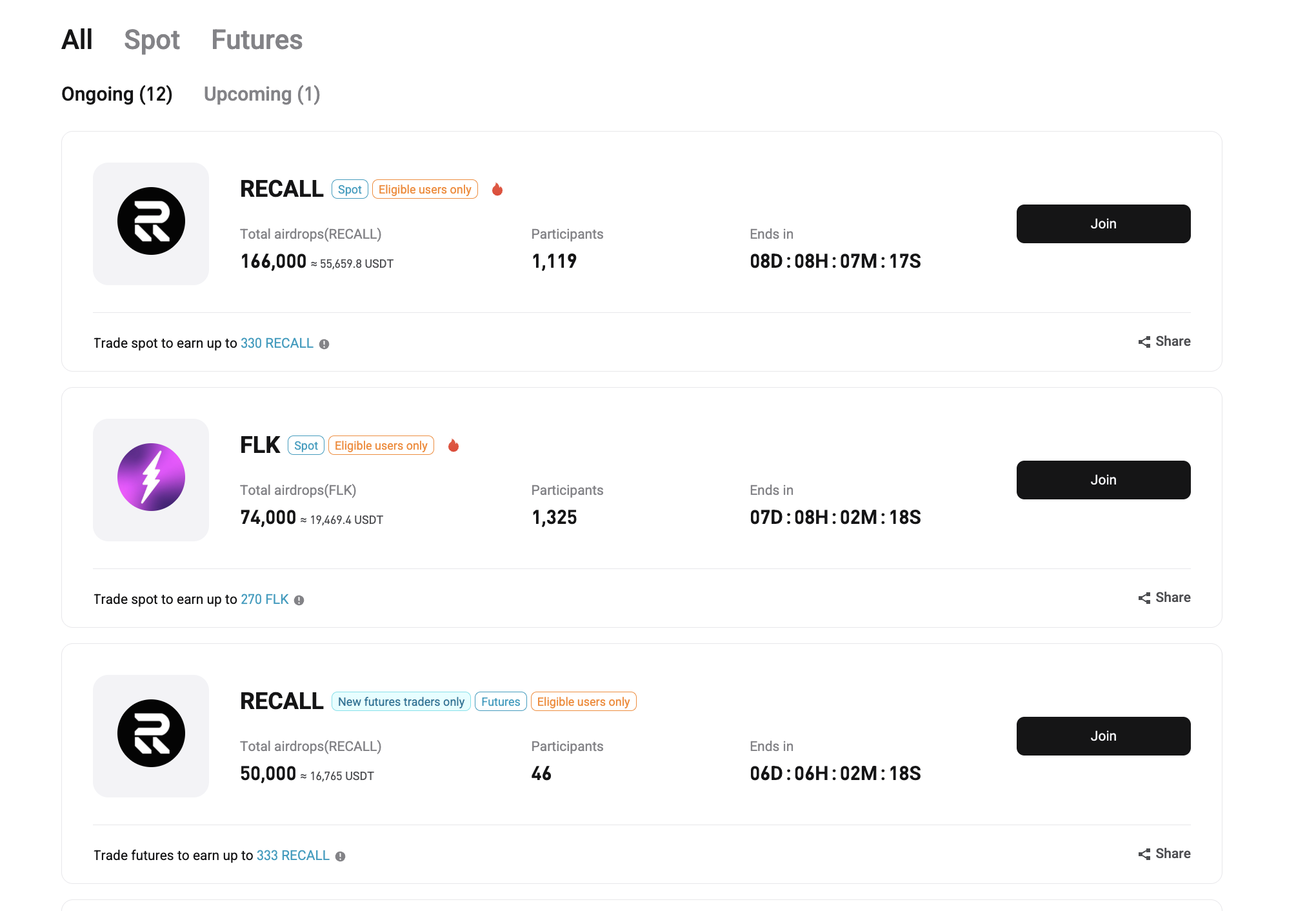This screenshot has width=1316, height=911.
Task: Join the RECALL spot airdrop
Action: 1103,224
